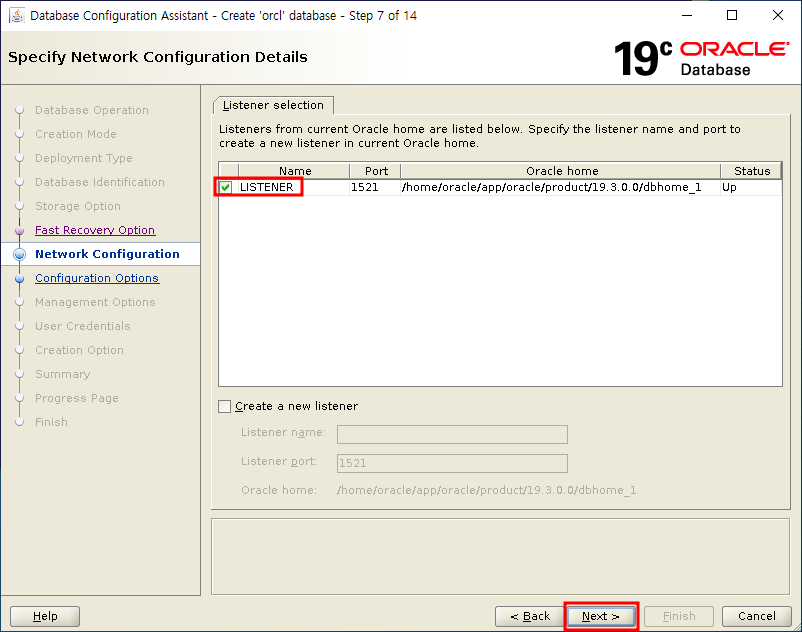
Task: Select the 1521 port cell in table
Action: coord(375,187)
